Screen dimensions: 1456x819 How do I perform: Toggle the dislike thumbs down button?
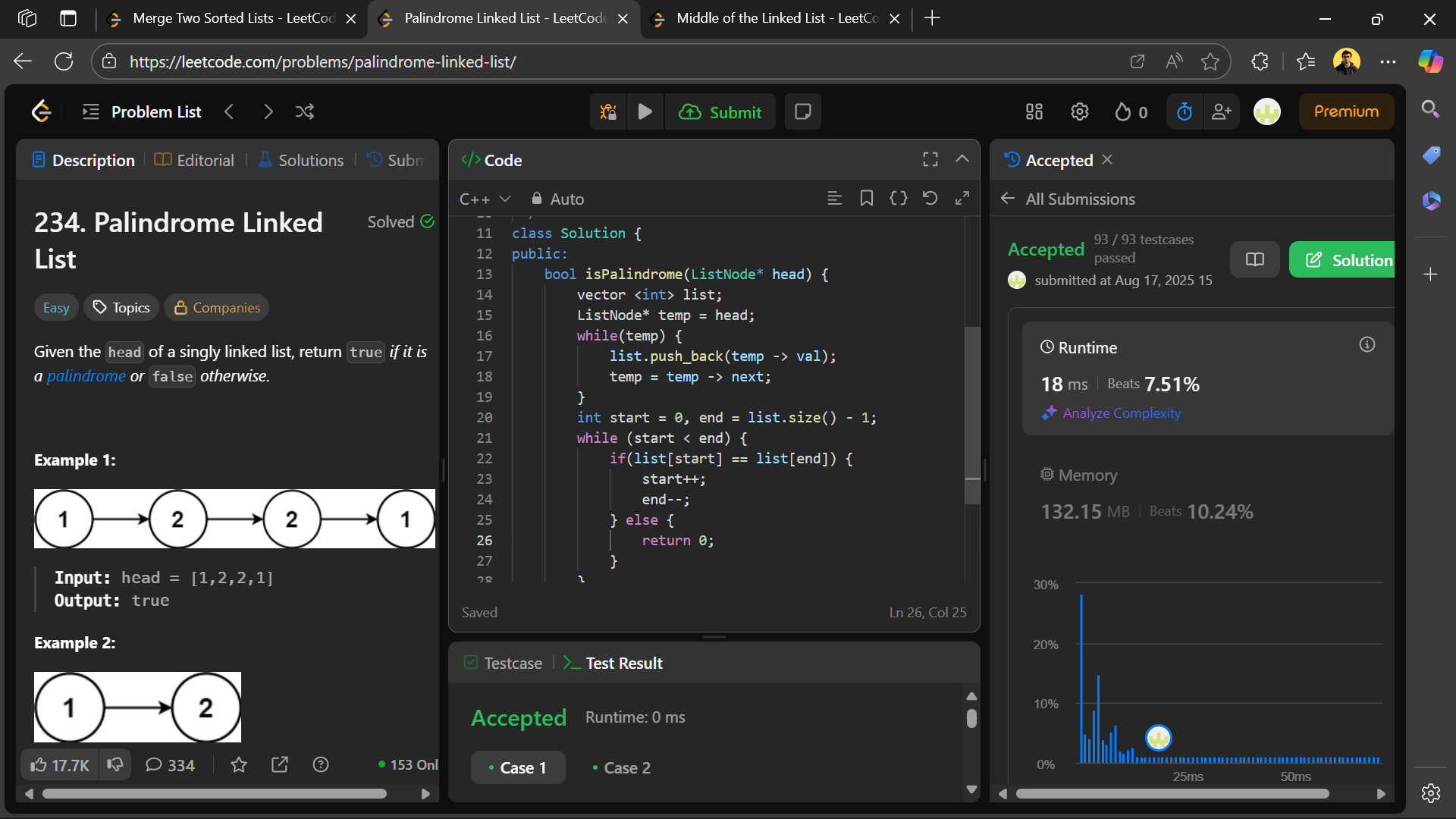(x=115, y=764)
